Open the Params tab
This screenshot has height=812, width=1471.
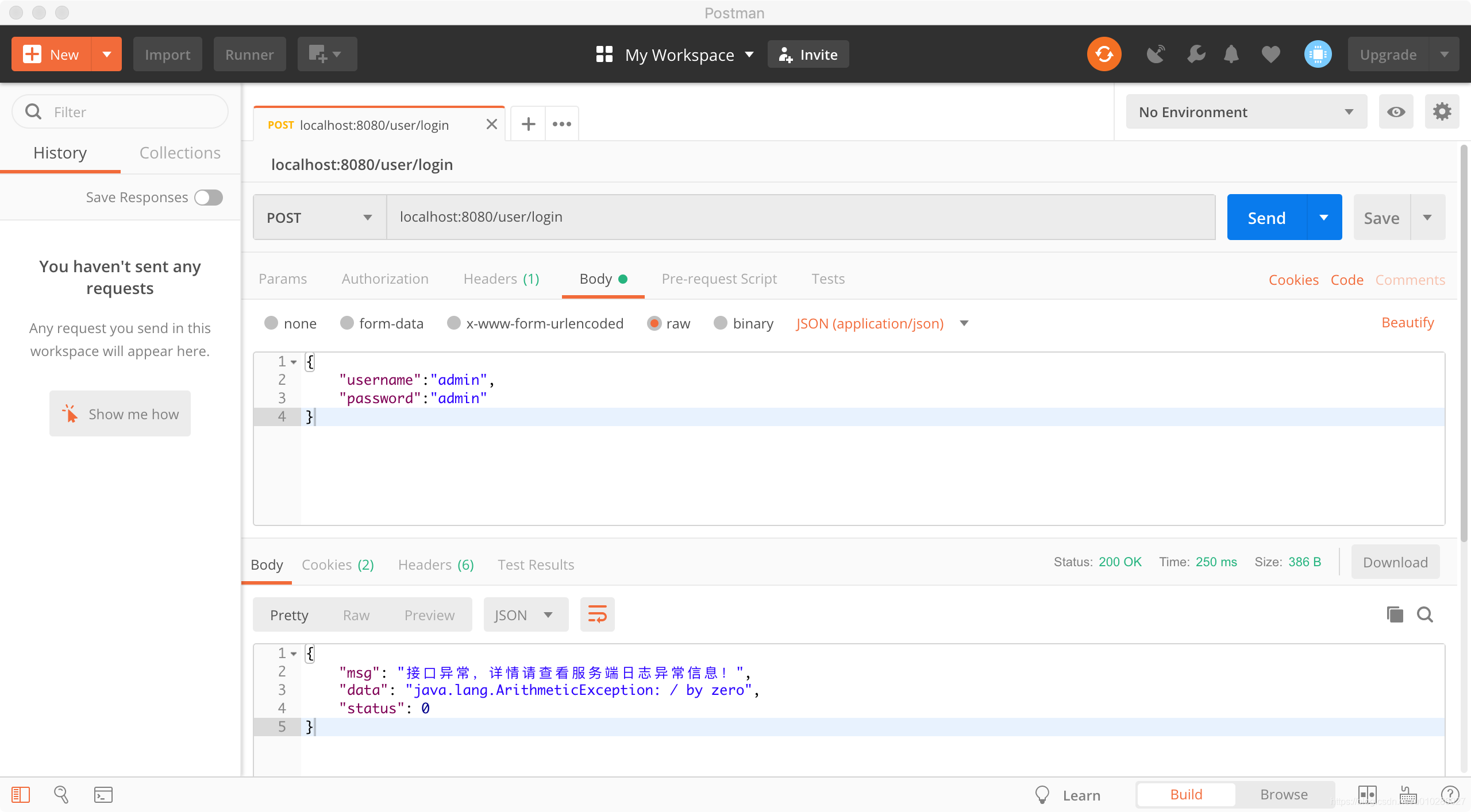click(283, 279)
